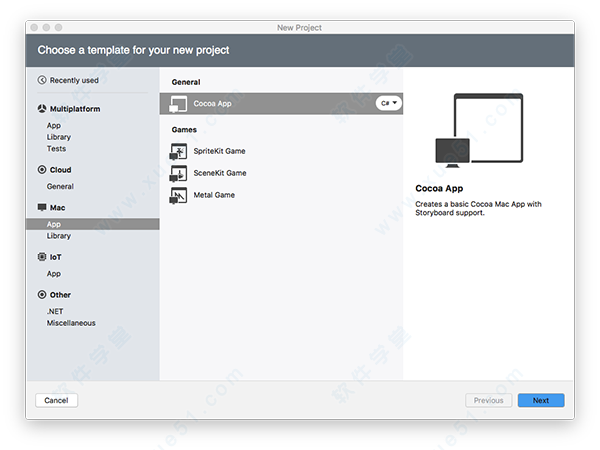
Task: Close the New Project window
Action: [34, 28]
